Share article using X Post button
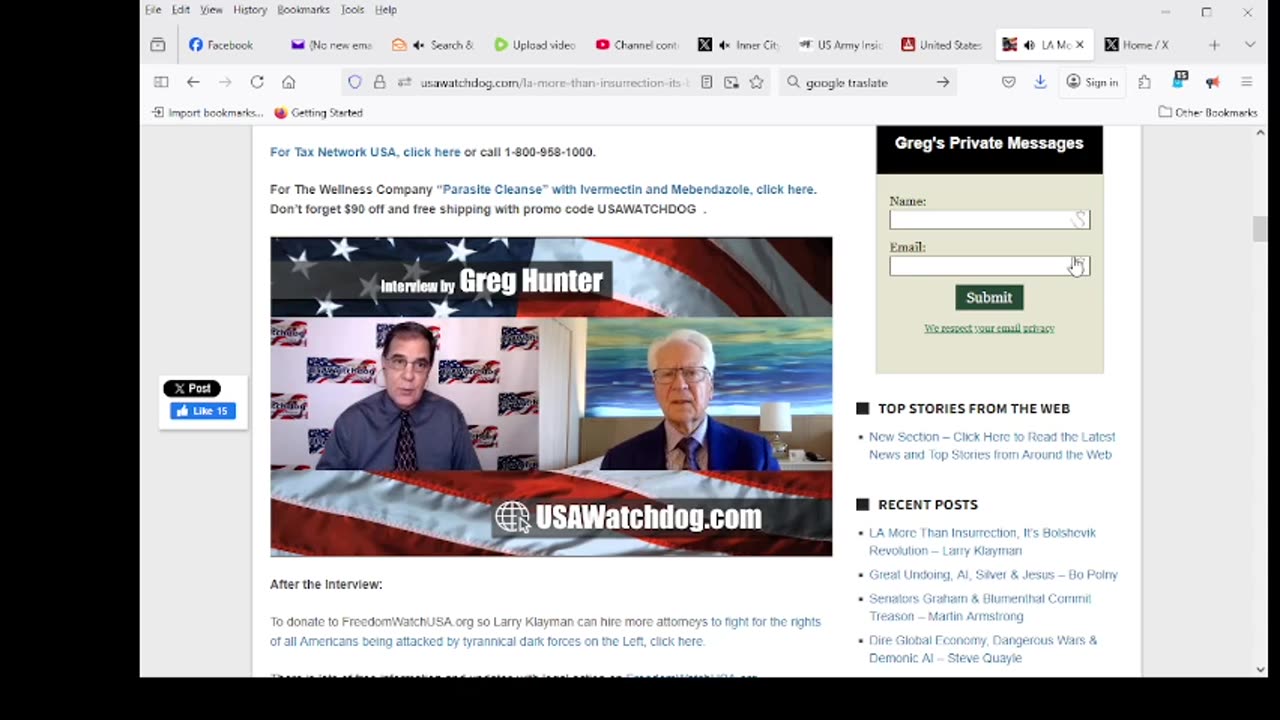The width and height of the screenshot is (1280, 720). [192, 388]
